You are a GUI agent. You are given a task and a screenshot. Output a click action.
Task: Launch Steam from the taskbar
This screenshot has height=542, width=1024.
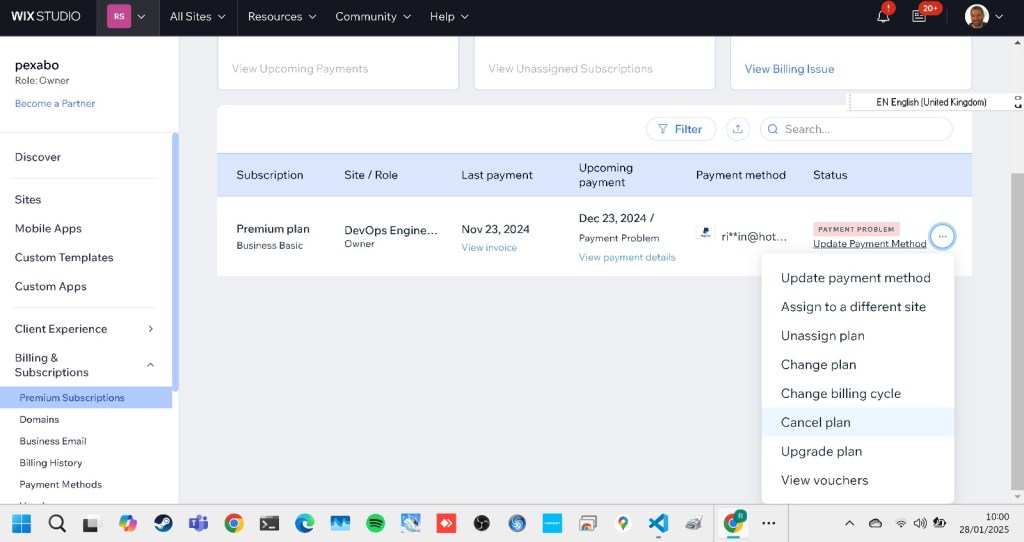(x=163, y=523)
